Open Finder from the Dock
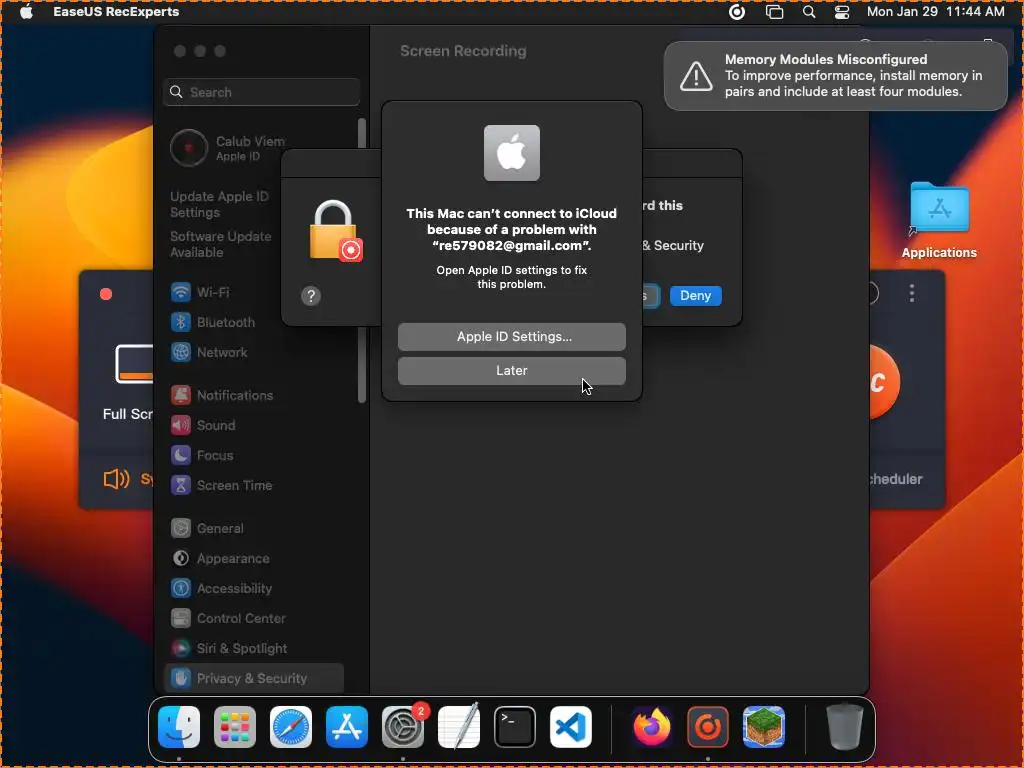1024x768 pixels. coord(179,727)
